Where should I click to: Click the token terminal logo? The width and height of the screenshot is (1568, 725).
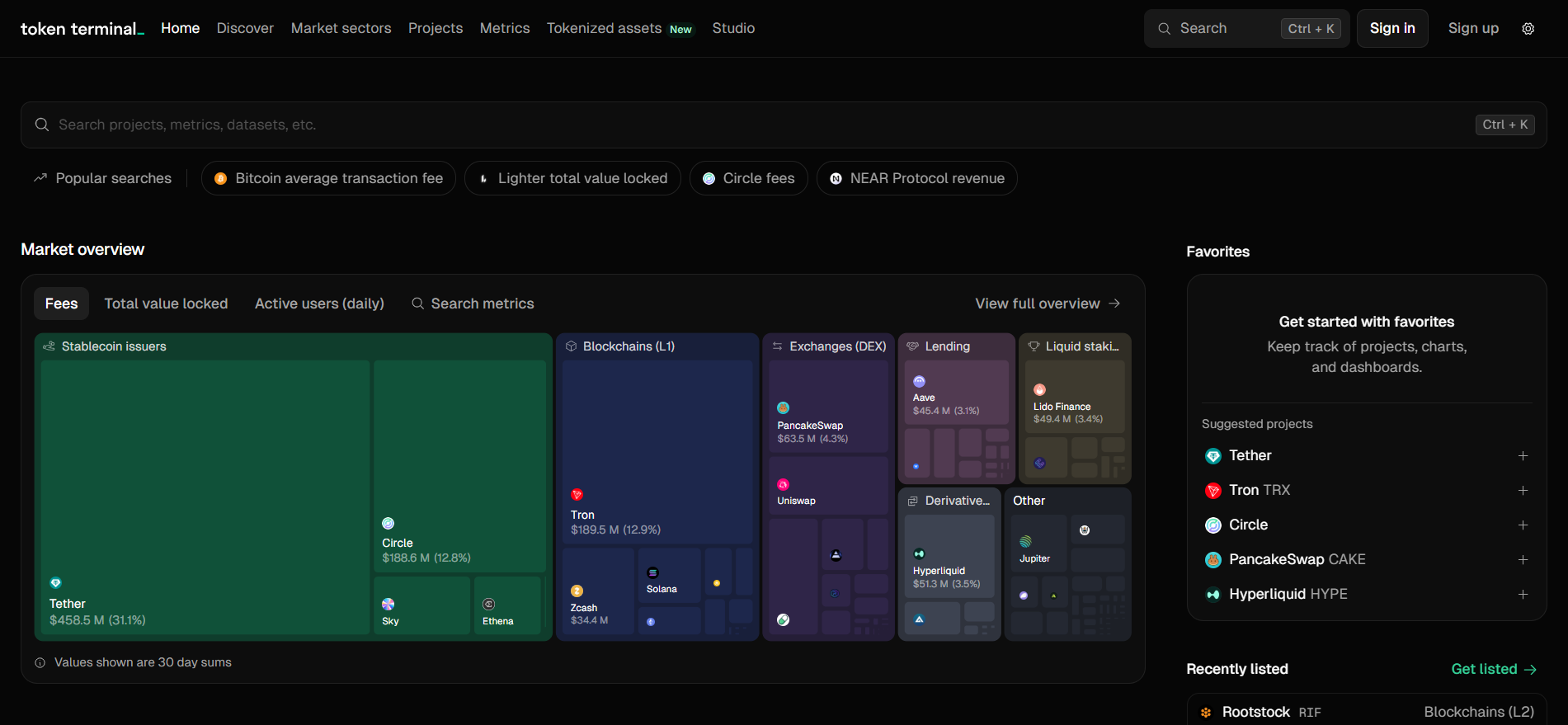pyautogui.click(x=82, y=29)
